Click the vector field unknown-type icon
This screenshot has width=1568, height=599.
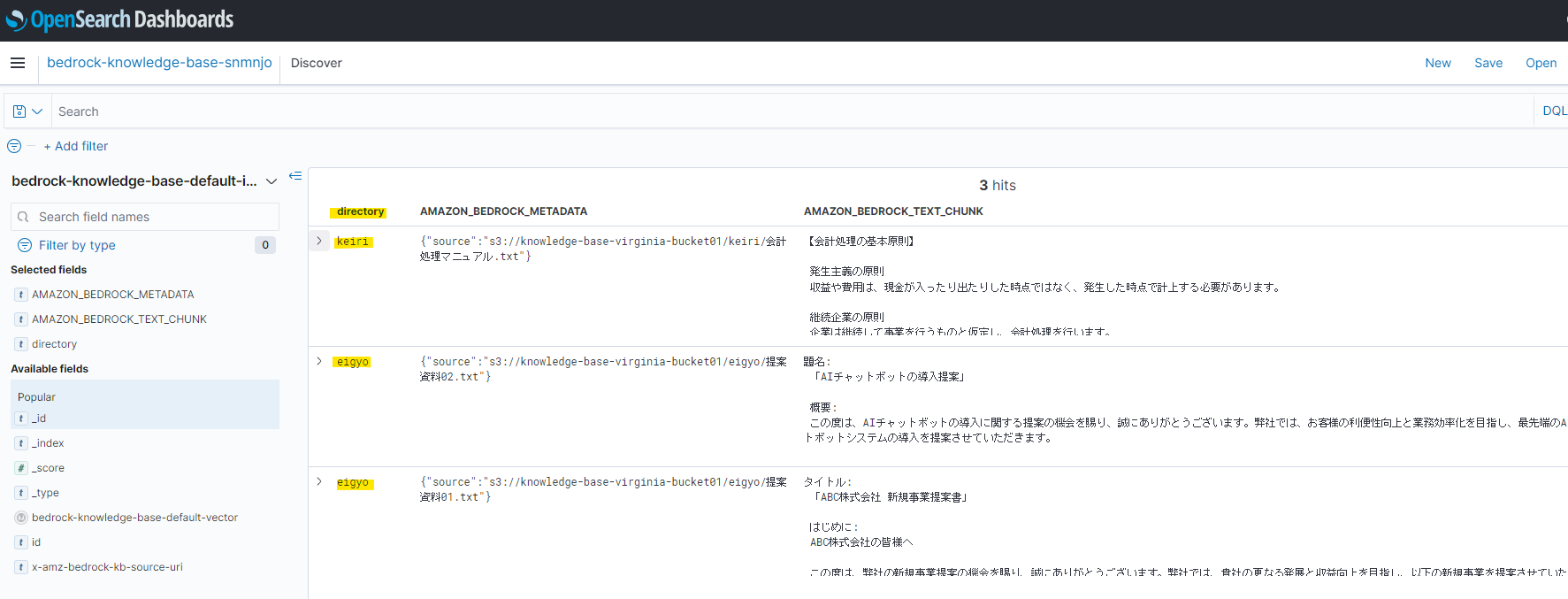(21, 518)
